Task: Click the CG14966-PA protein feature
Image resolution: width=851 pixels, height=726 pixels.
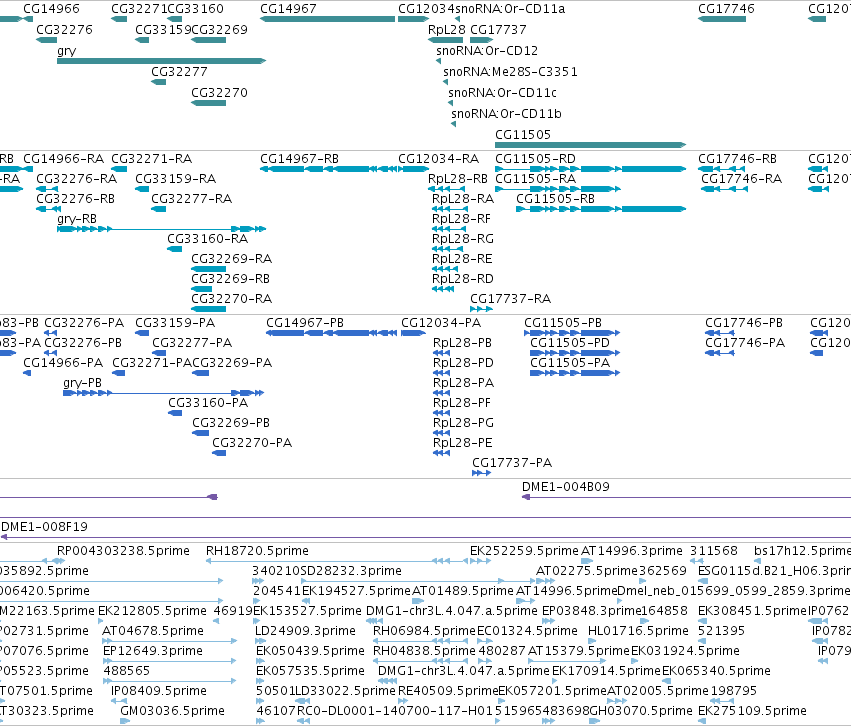Action: pyautogui.click(x=27, y=373)
